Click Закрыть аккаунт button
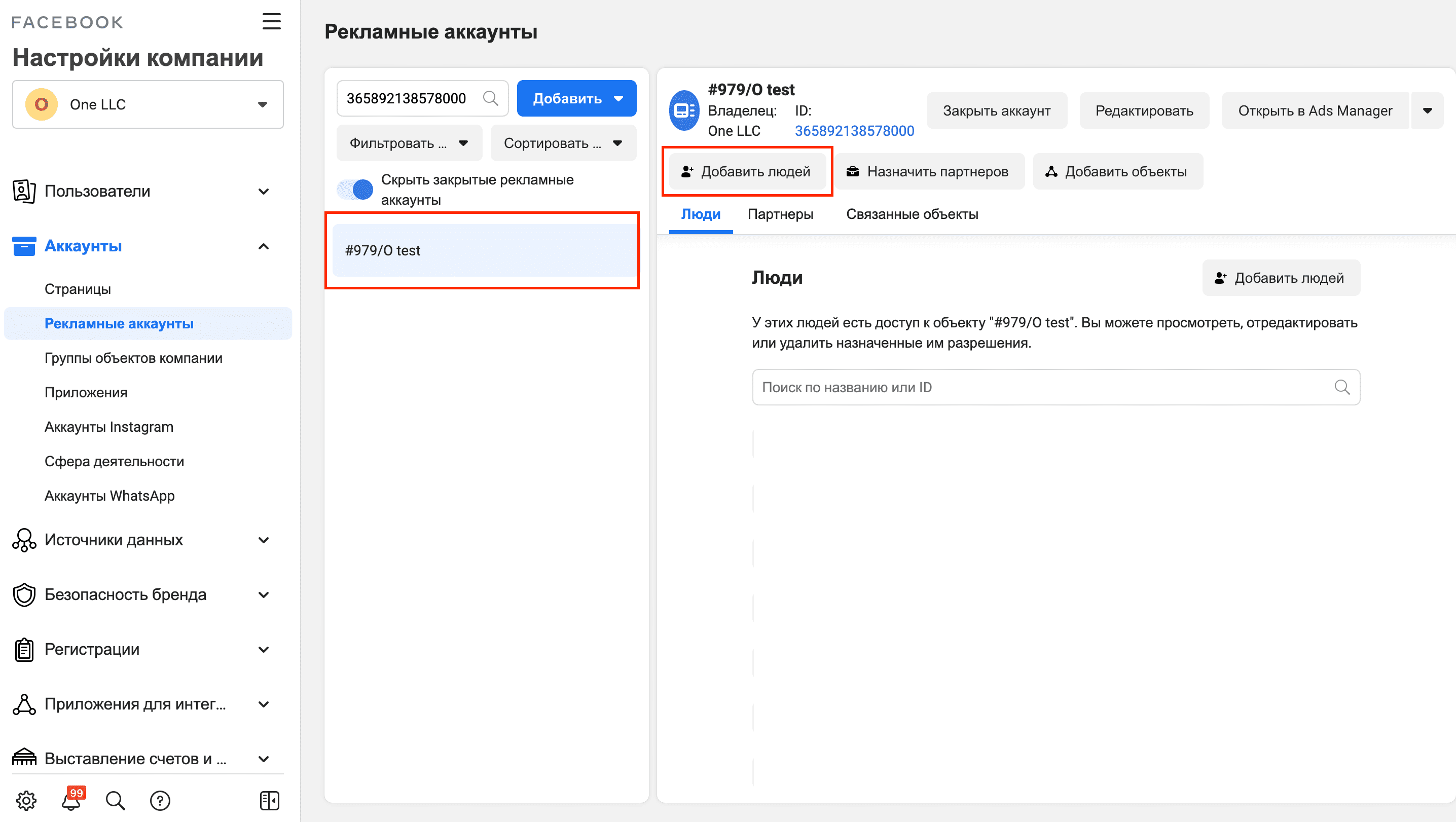This screenshot has height=822, width=1456. (997, 110)
